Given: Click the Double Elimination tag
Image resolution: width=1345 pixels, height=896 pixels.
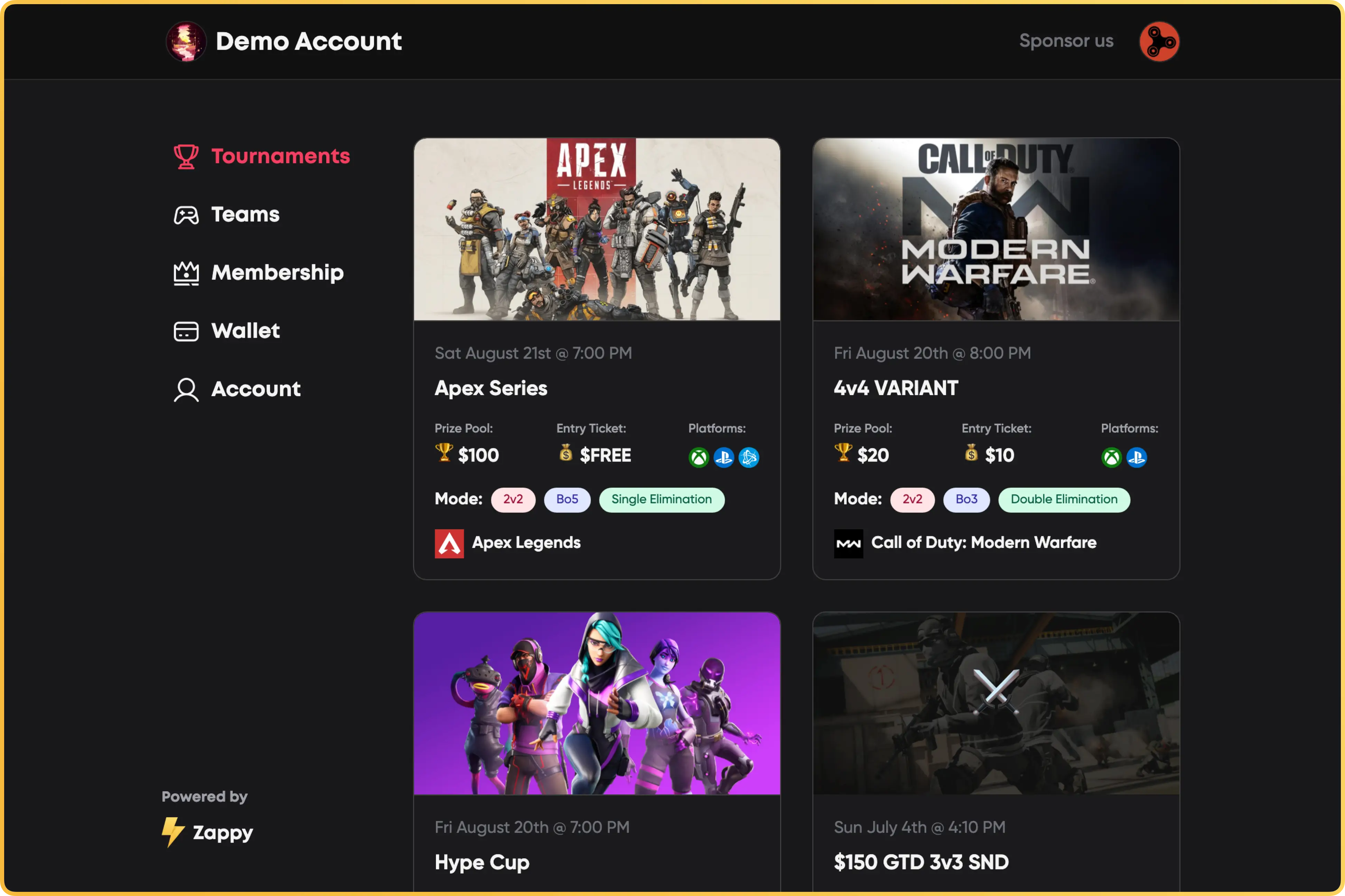Looking at the screenshot, I should [1063, 500].
